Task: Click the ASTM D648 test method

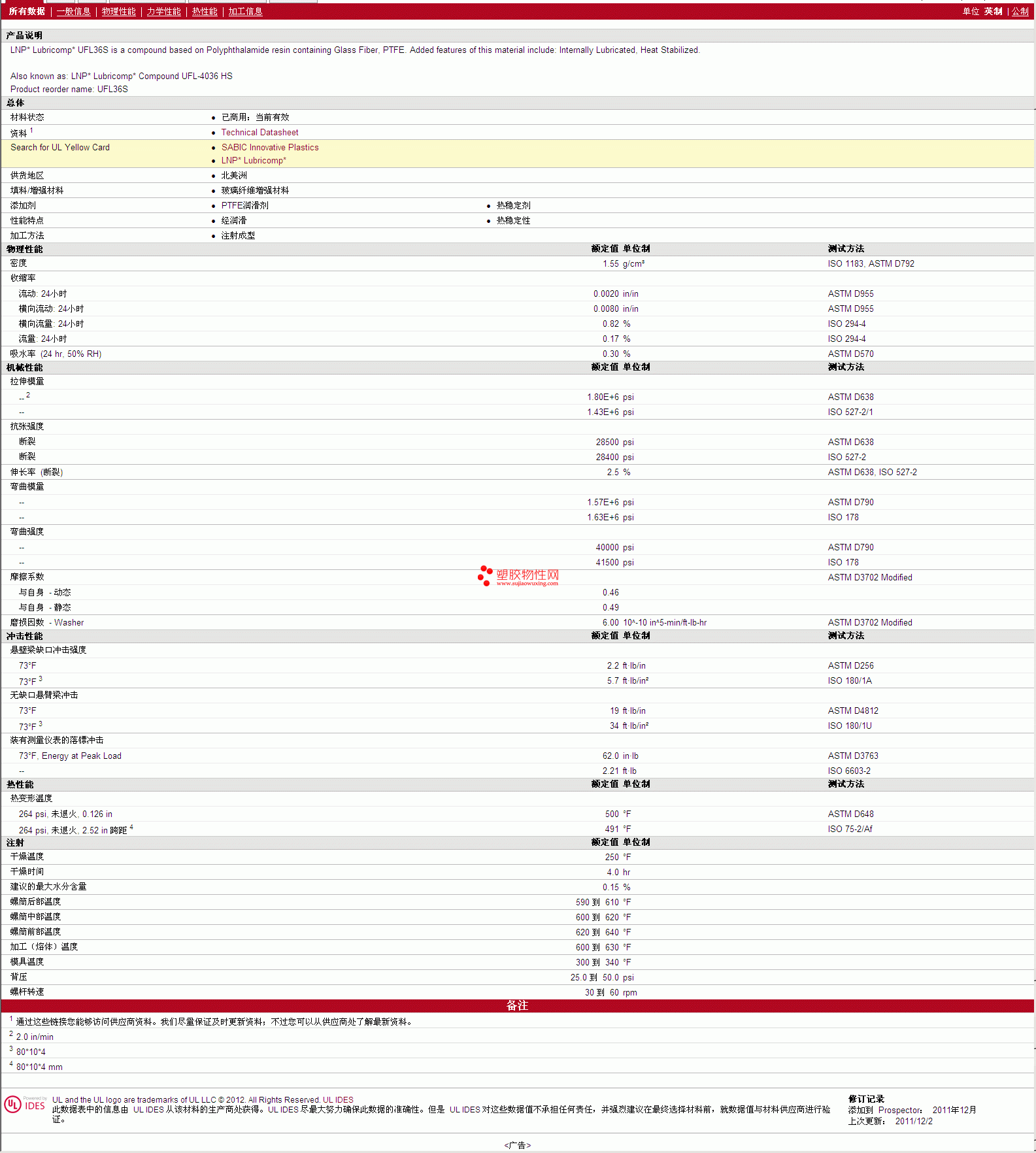Action: click(851, 814)
